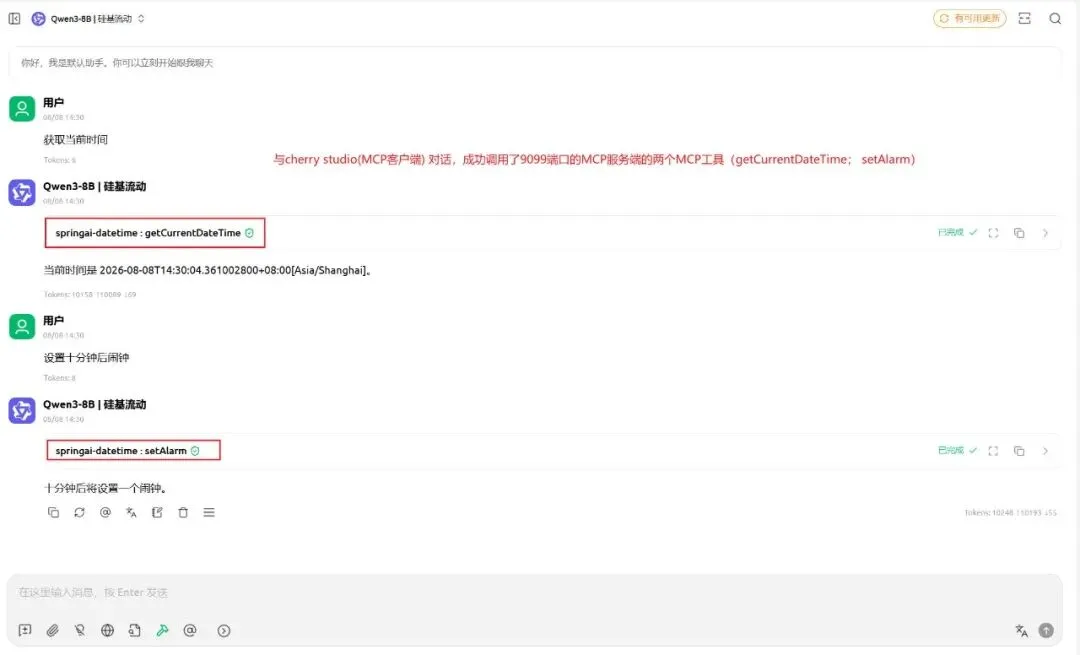1080x655 pixels.
Task: Click the translate icon beside send button
Action: pos(1021,630)
